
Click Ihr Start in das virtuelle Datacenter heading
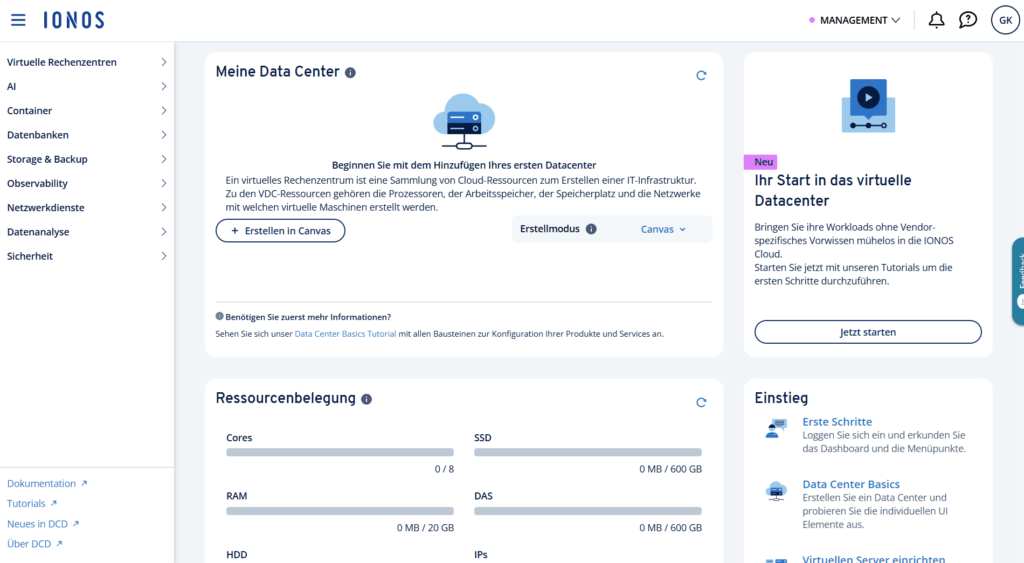coord(833,190)
